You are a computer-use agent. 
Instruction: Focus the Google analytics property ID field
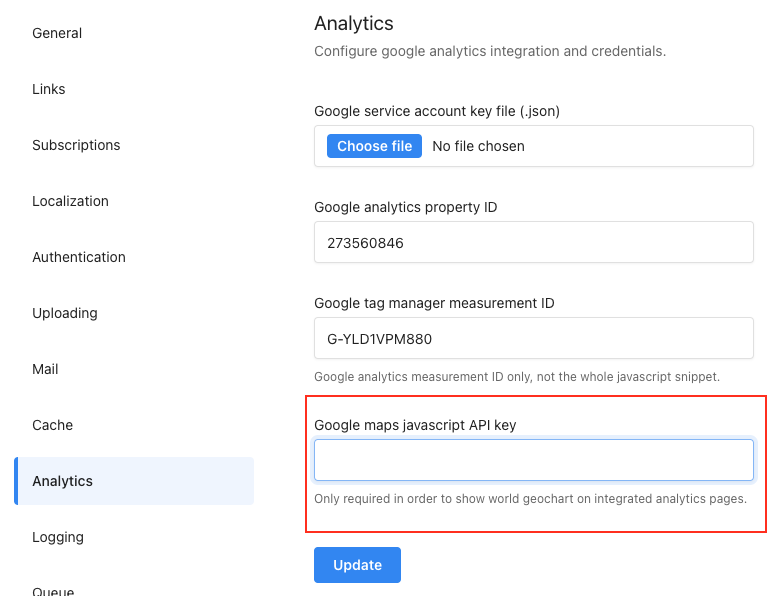534,243
